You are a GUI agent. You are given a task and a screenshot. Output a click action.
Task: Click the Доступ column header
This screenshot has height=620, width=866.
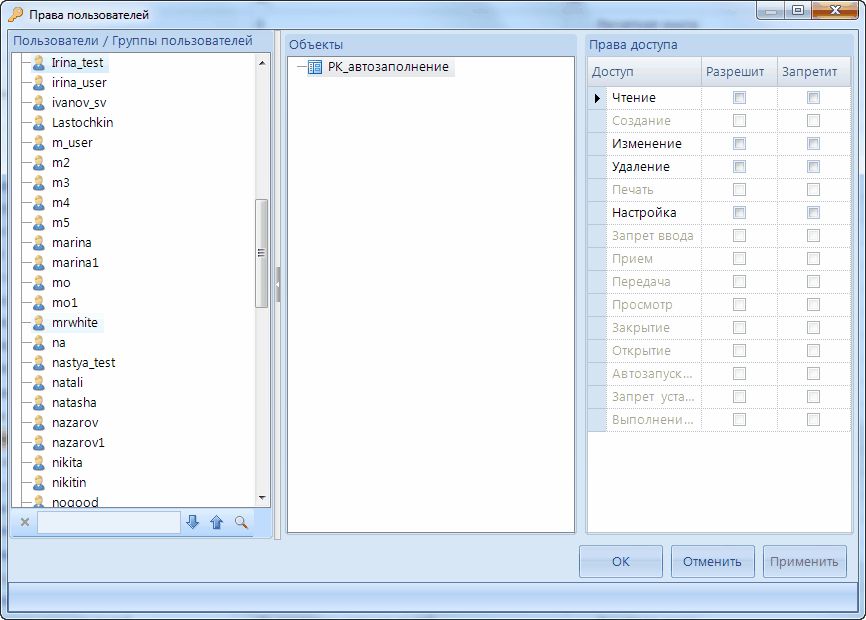(x=642, y=72)
